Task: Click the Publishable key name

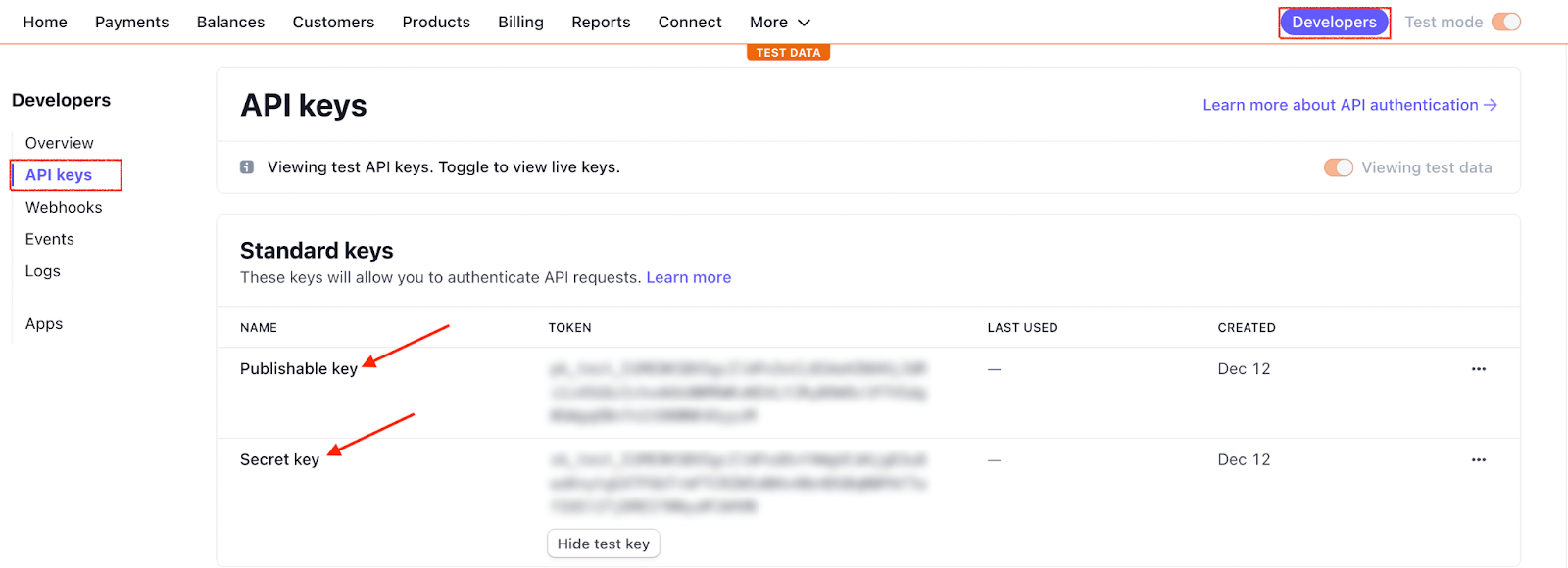Action: click(299, 369)
